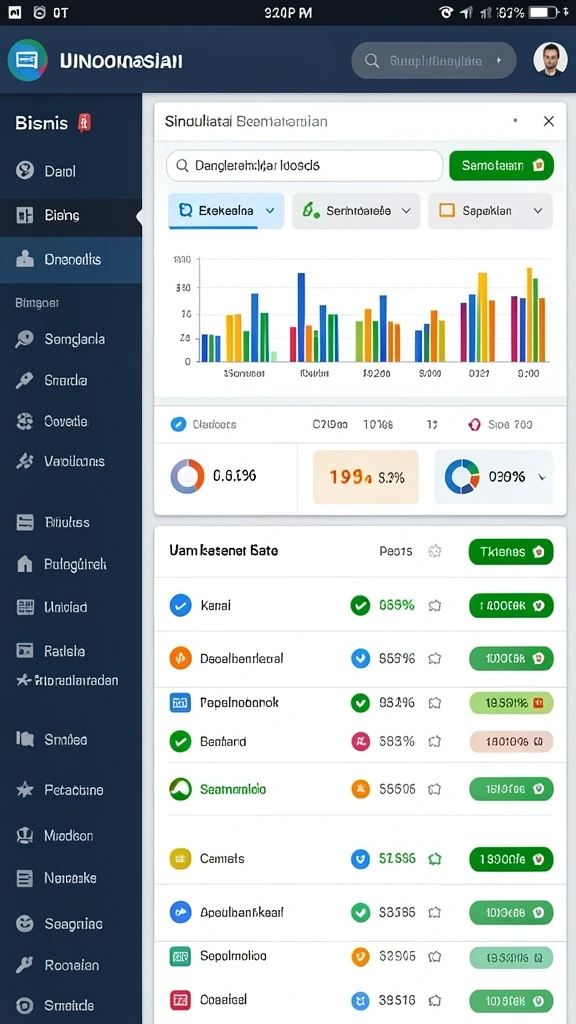The height and width of the screenshot is (1024, 576).
Task: Click the green Tkienes button
Action: pos(511,552)
